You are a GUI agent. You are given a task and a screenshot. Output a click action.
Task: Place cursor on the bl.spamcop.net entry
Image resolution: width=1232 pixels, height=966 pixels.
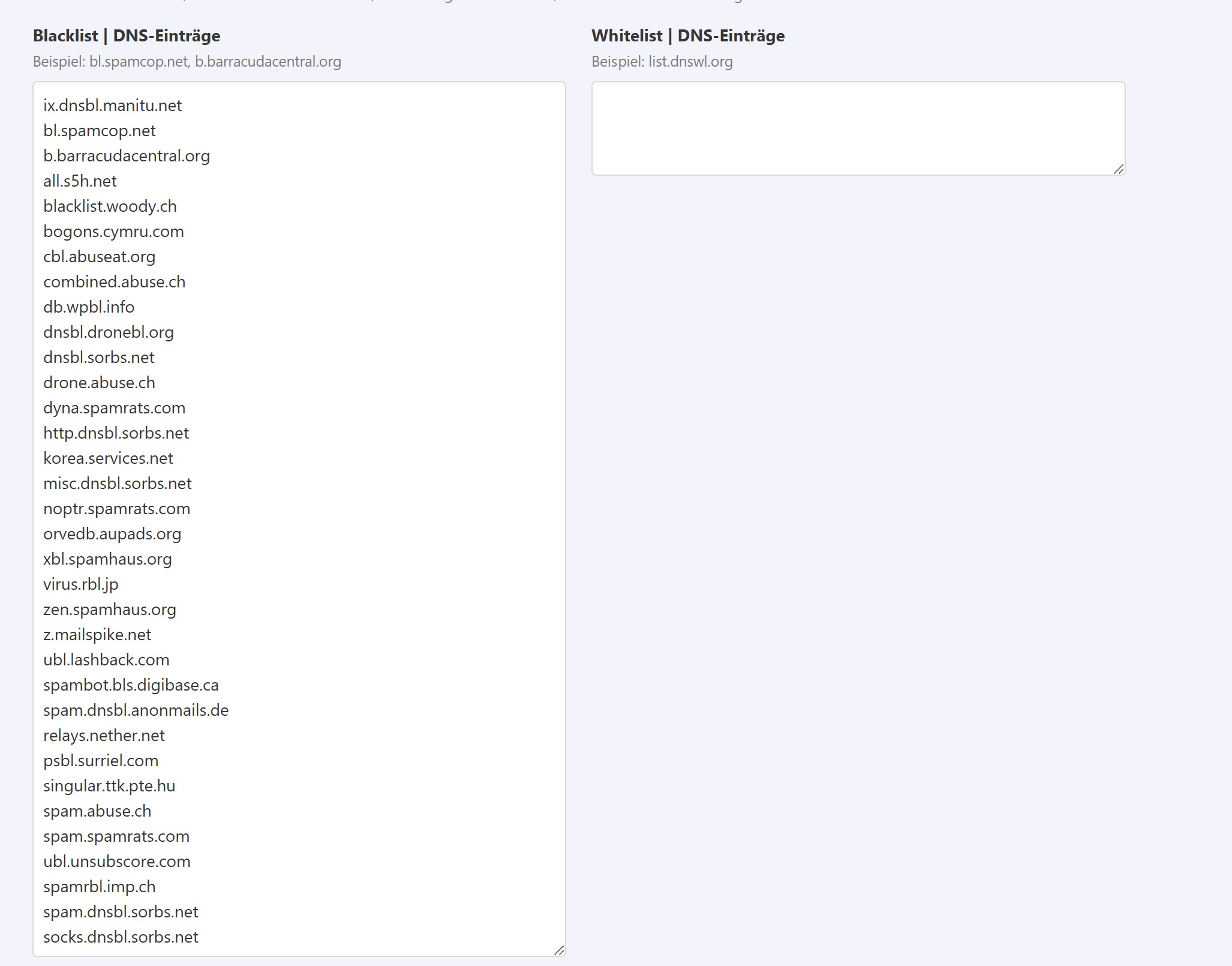point(99,131)
